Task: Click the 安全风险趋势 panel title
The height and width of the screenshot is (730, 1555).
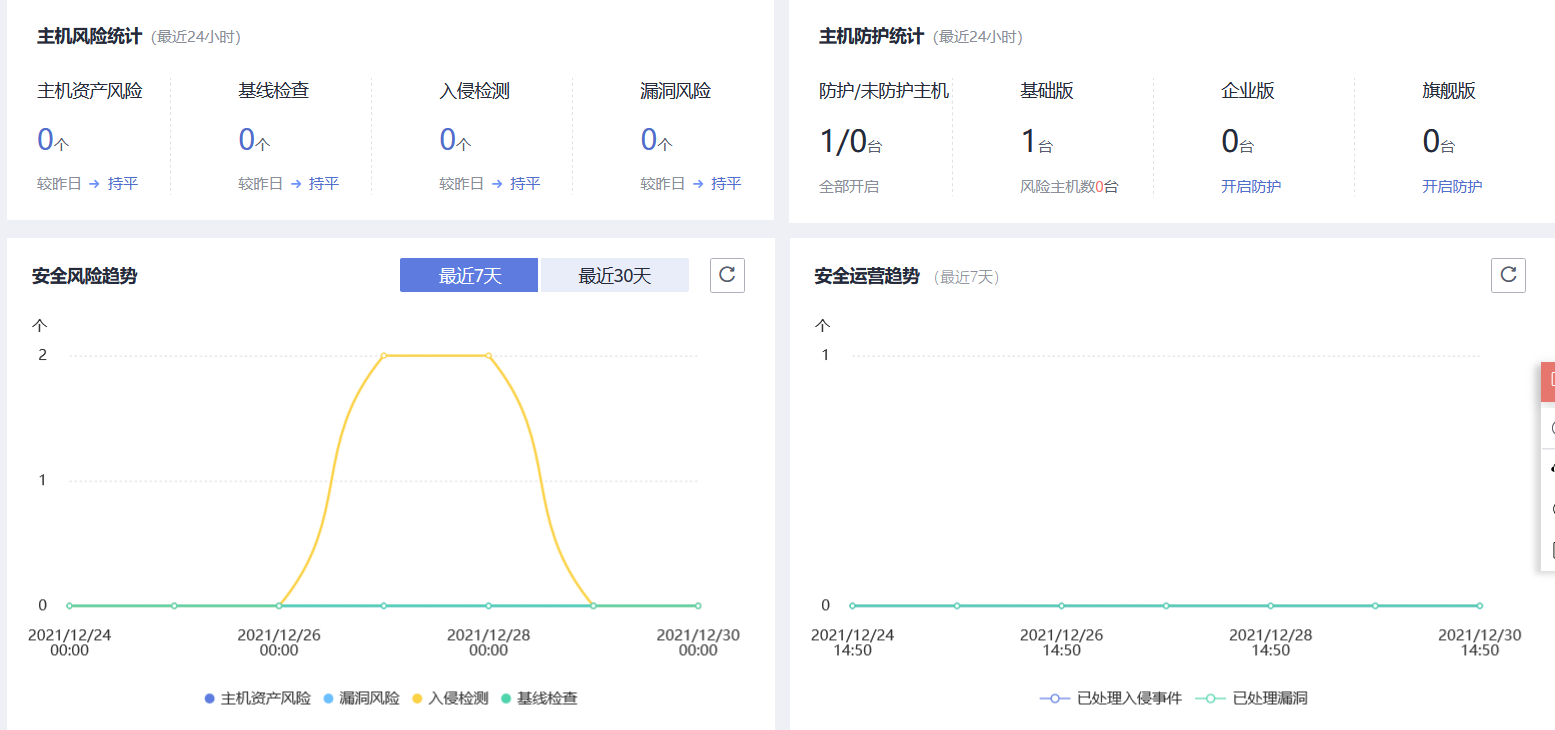Action: [x=84, y=276]
